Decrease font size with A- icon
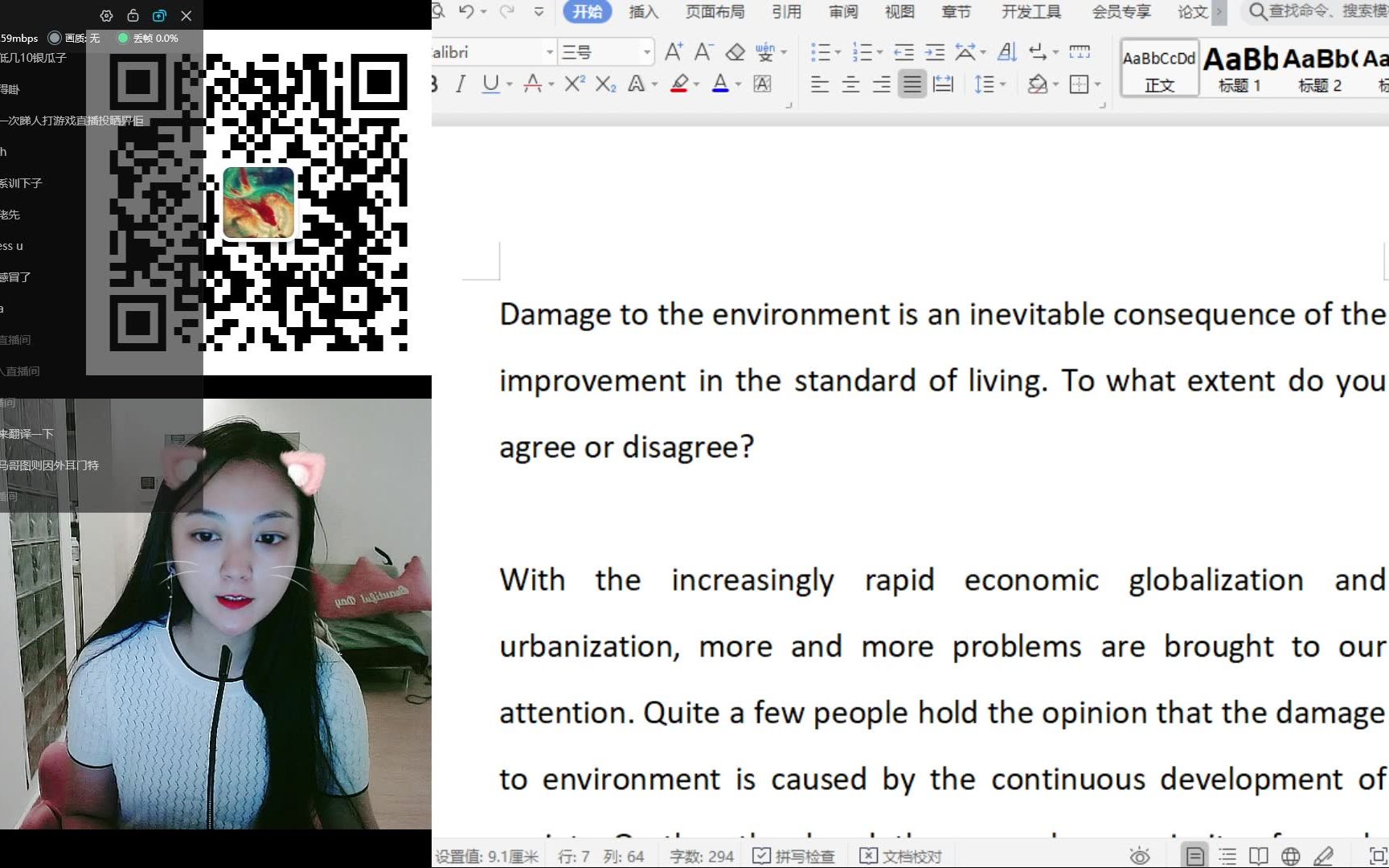The width and height of the screenshot is (1389, 868). (703, 52)
